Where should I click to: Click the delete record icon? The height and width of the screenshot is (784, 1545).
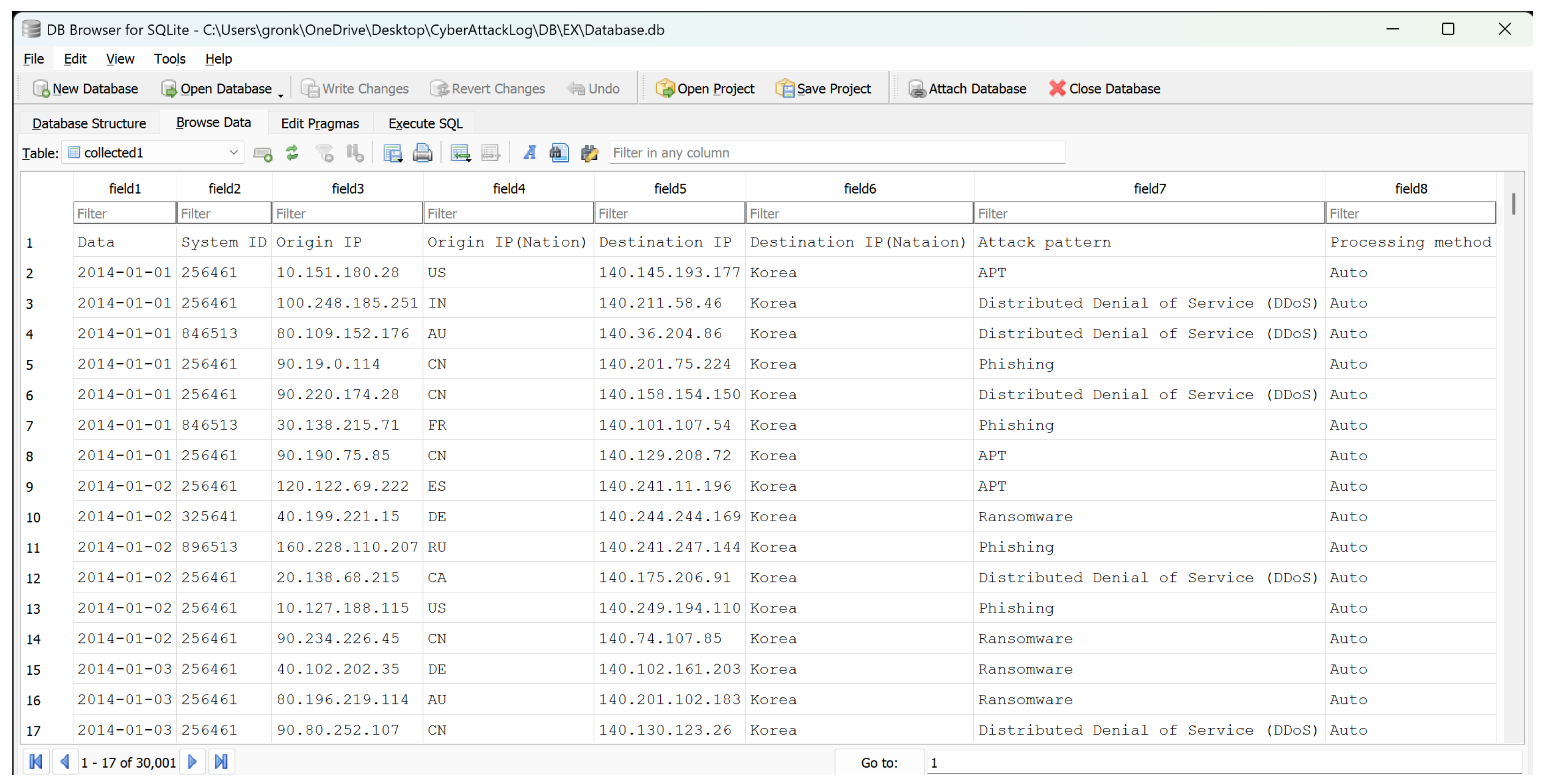(490, 153)
